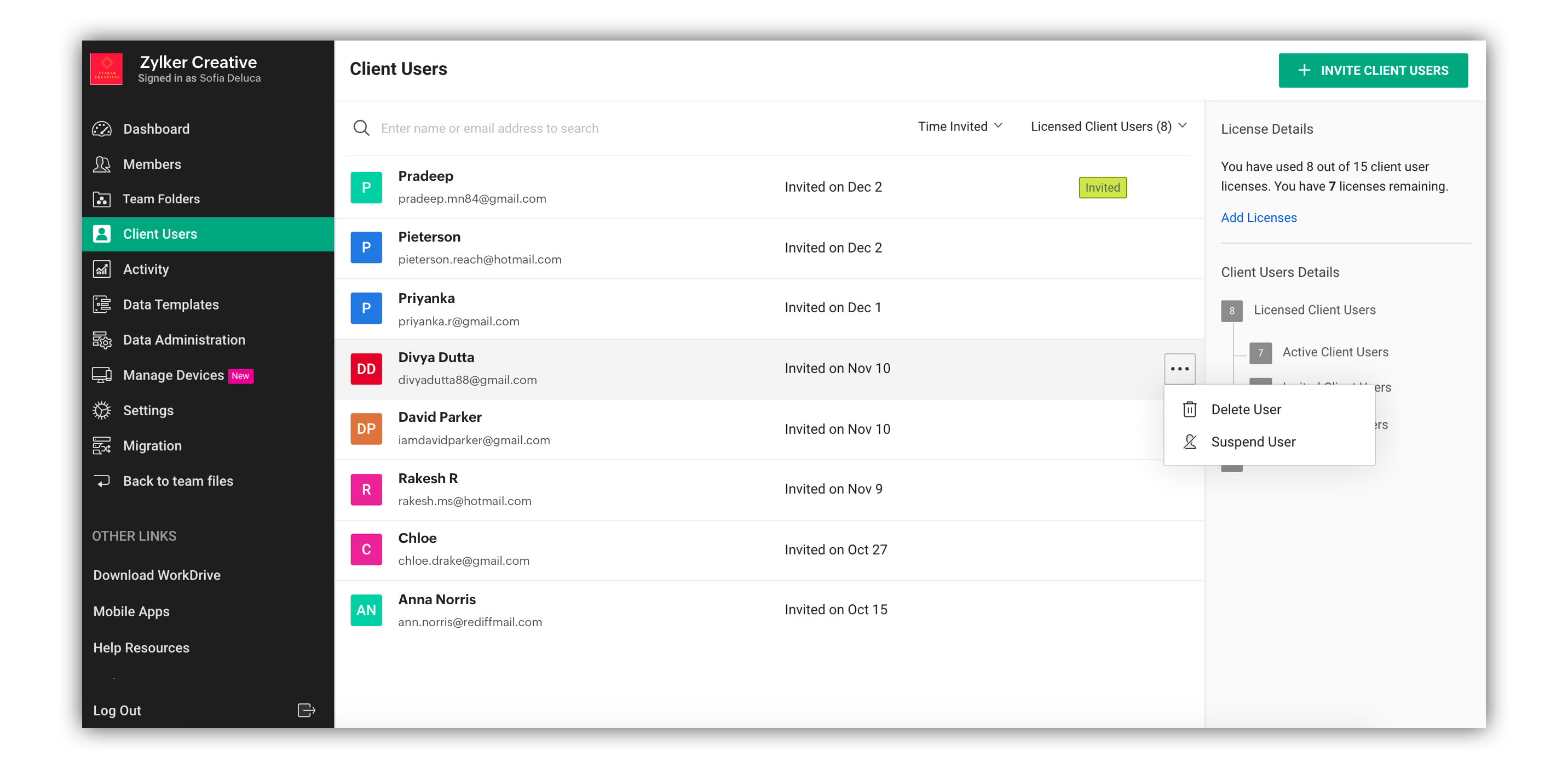The image size is (1568, 768).
Task: Click the Log Out exit icon
Action: click(x=306, y=710)
